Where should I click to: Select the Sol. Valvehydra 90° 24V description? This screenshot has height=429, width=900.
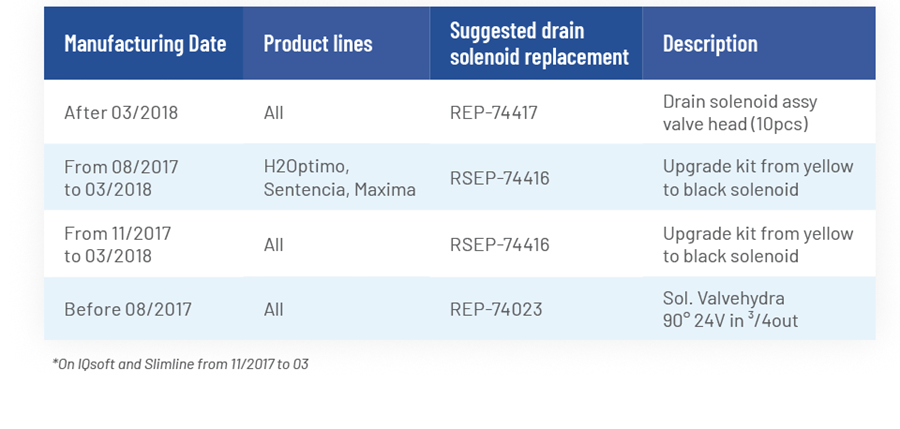click(x=730, y=310)
